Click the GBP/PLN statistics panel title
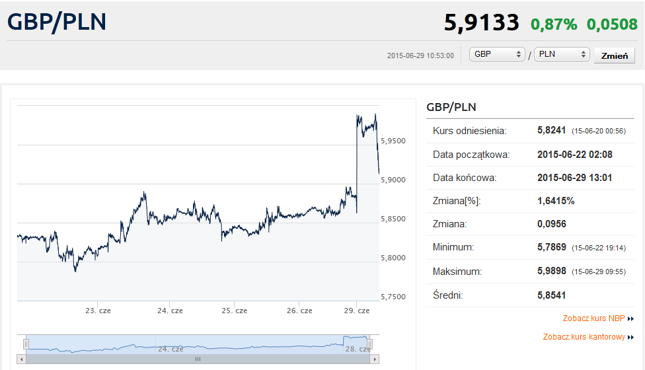 (451, 107)
